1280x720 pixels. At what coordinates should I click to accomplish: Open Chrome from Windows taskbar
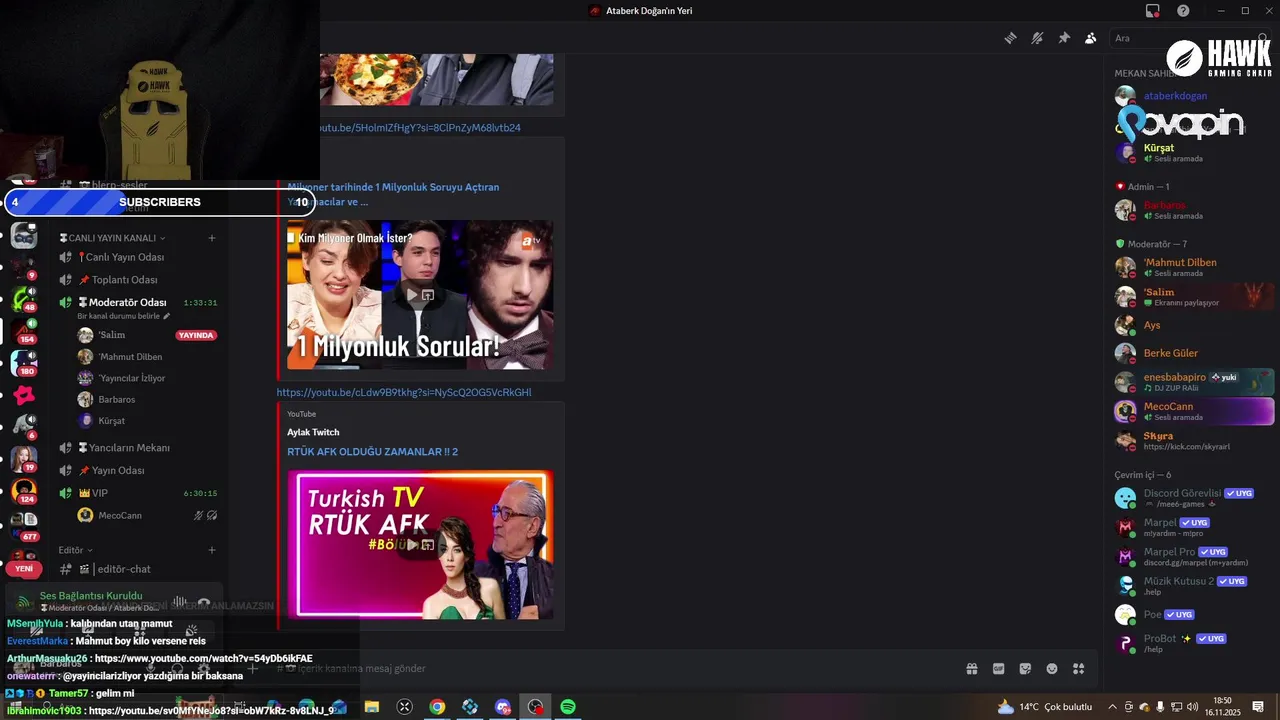[x=437, y=707]
